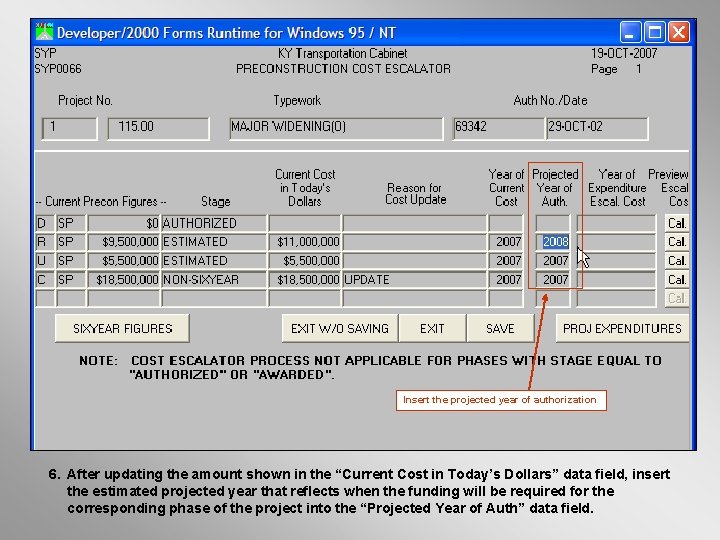Click Reason for Cost Update field in R row

tap(414, 242)
